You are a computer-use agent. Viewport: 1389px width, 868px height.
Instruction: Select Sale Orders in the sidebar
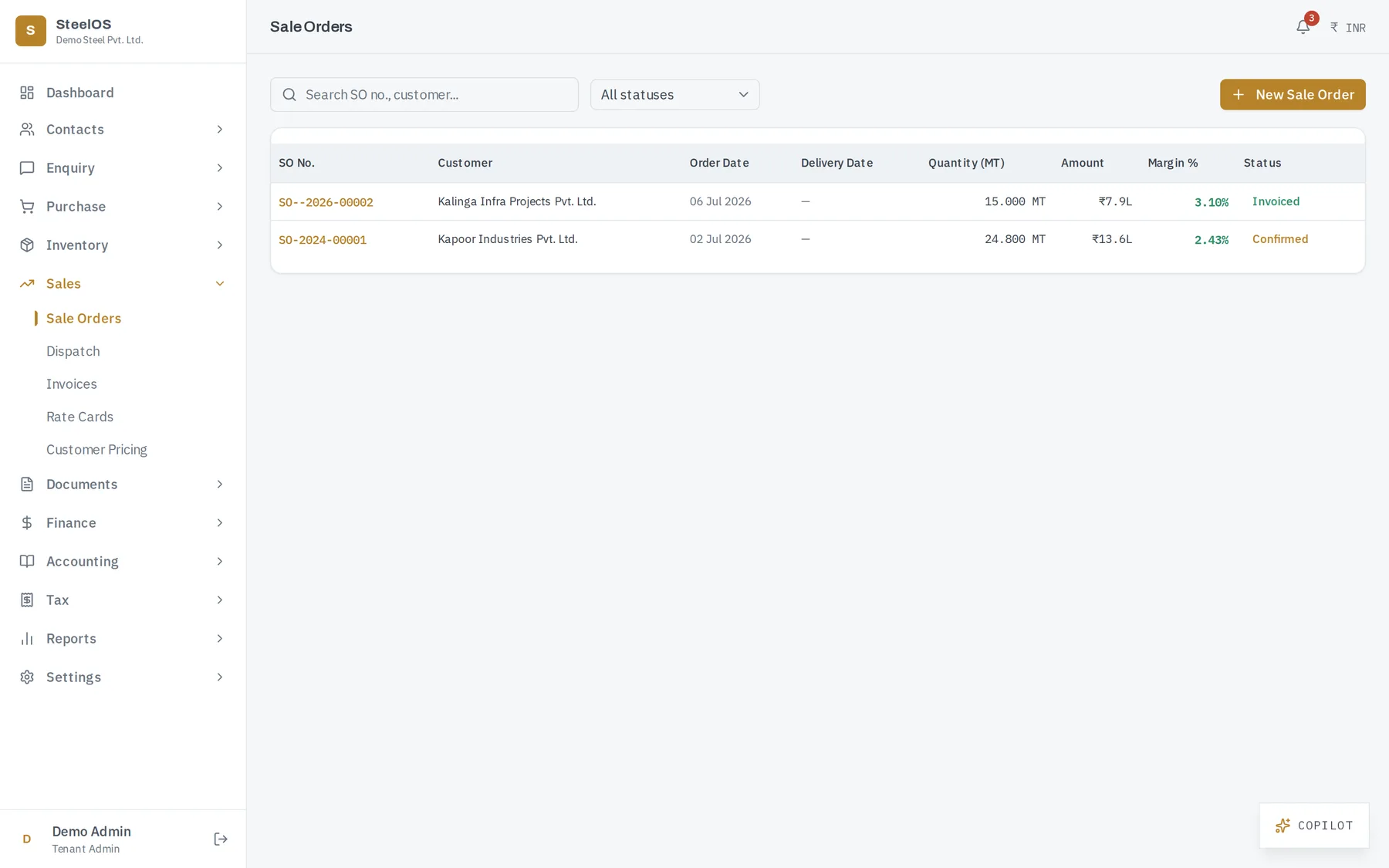point(83,318)
